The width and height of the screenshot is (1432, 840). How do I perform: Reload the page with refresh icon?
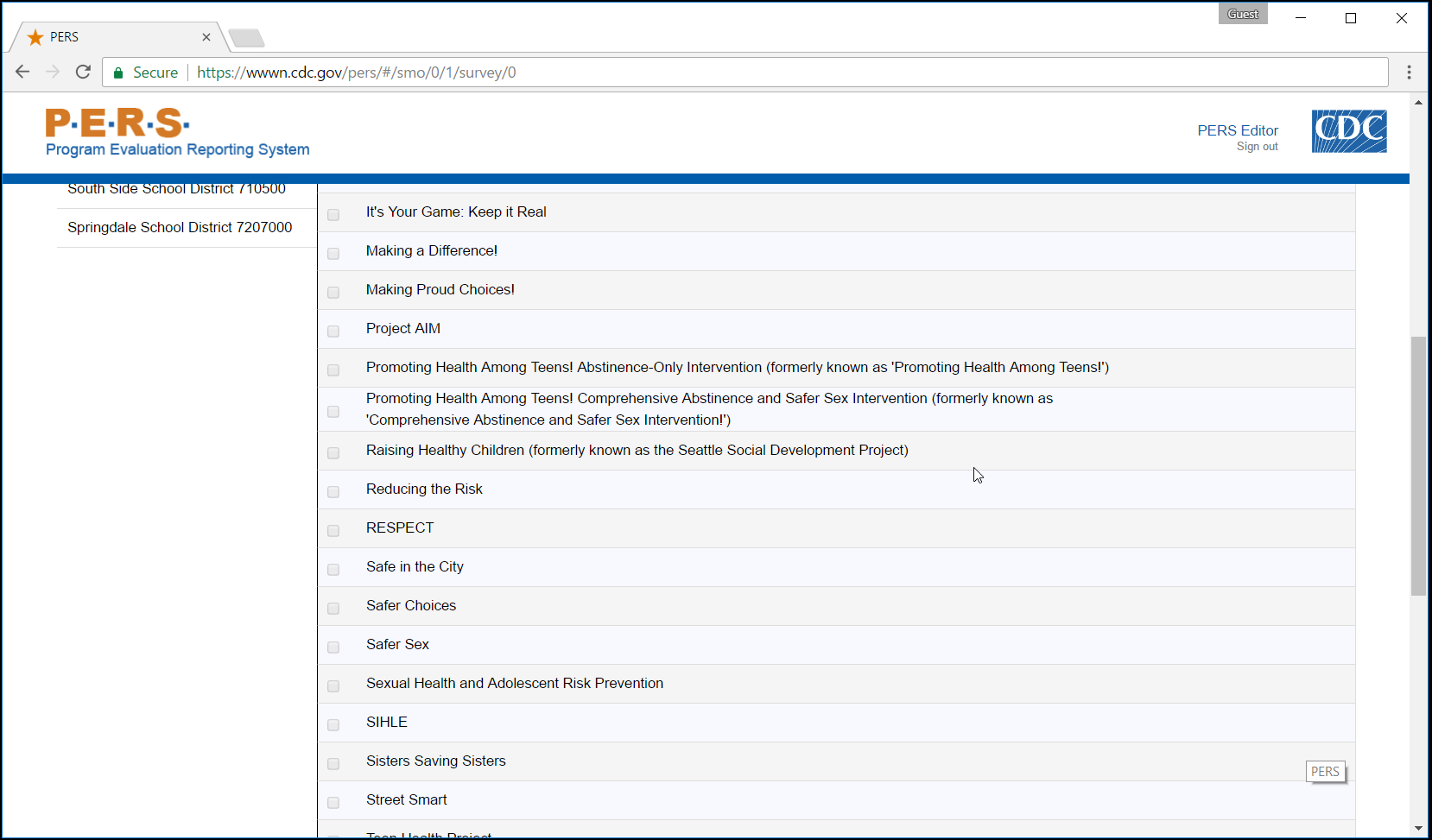coord(83,73)
